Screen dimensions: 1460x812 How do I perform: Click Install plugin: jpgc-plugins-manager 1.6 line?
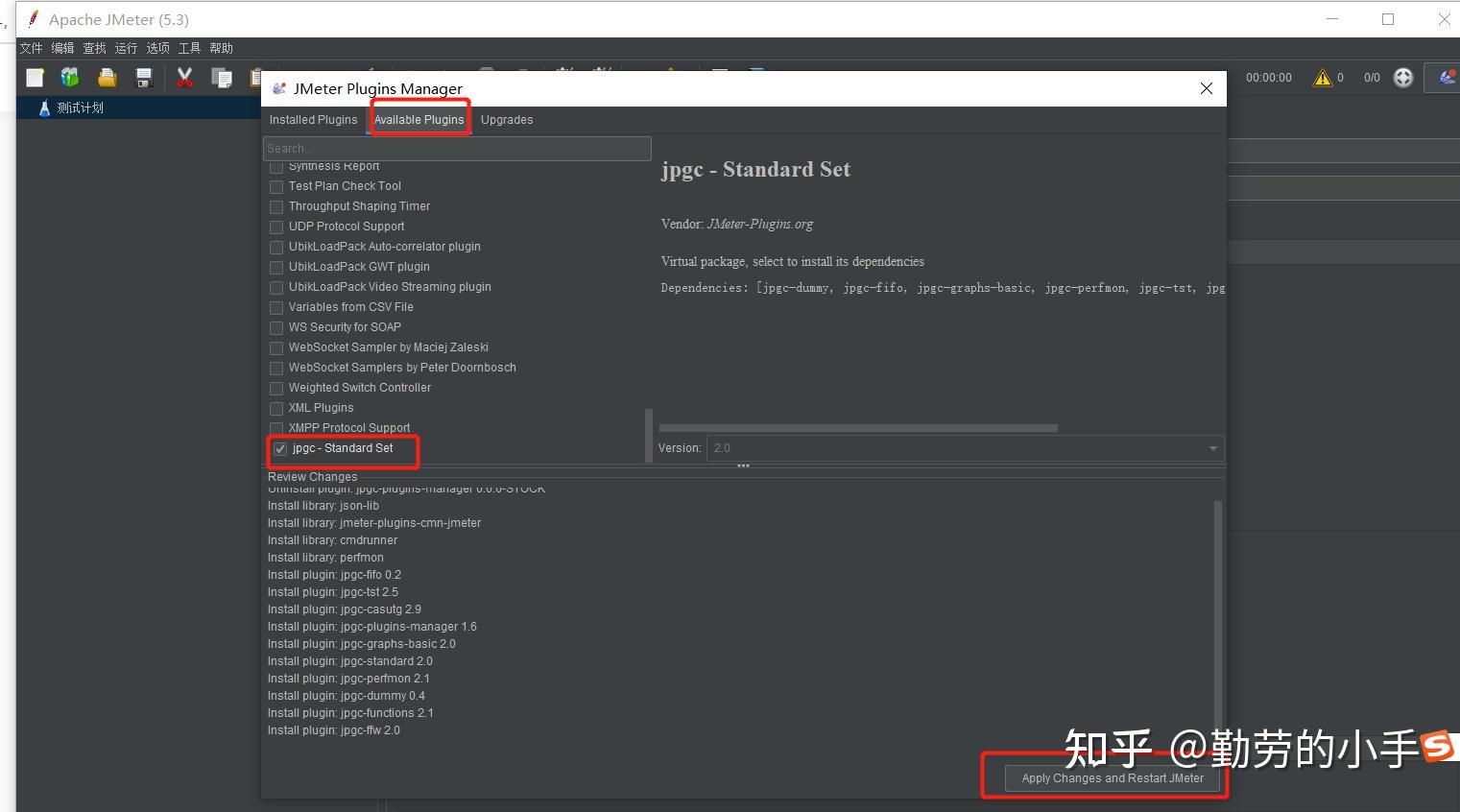click(372, 627)
